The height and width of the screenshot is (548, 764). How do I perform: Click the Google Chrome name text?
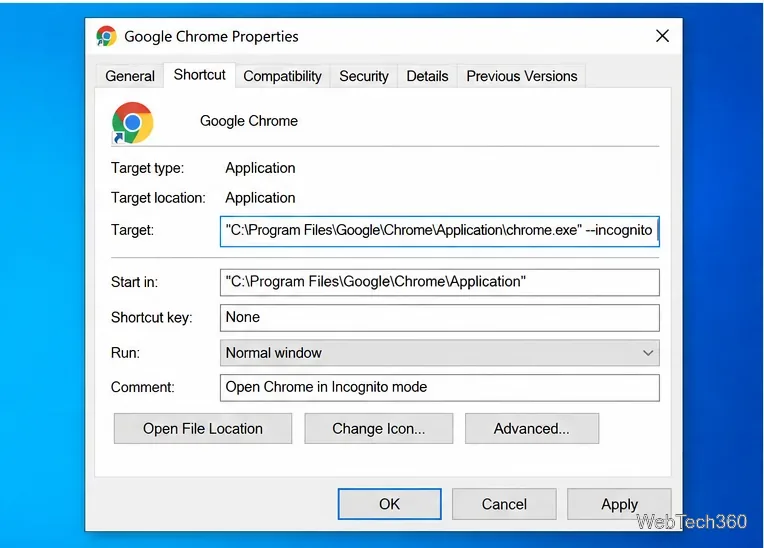pos(248,121)
